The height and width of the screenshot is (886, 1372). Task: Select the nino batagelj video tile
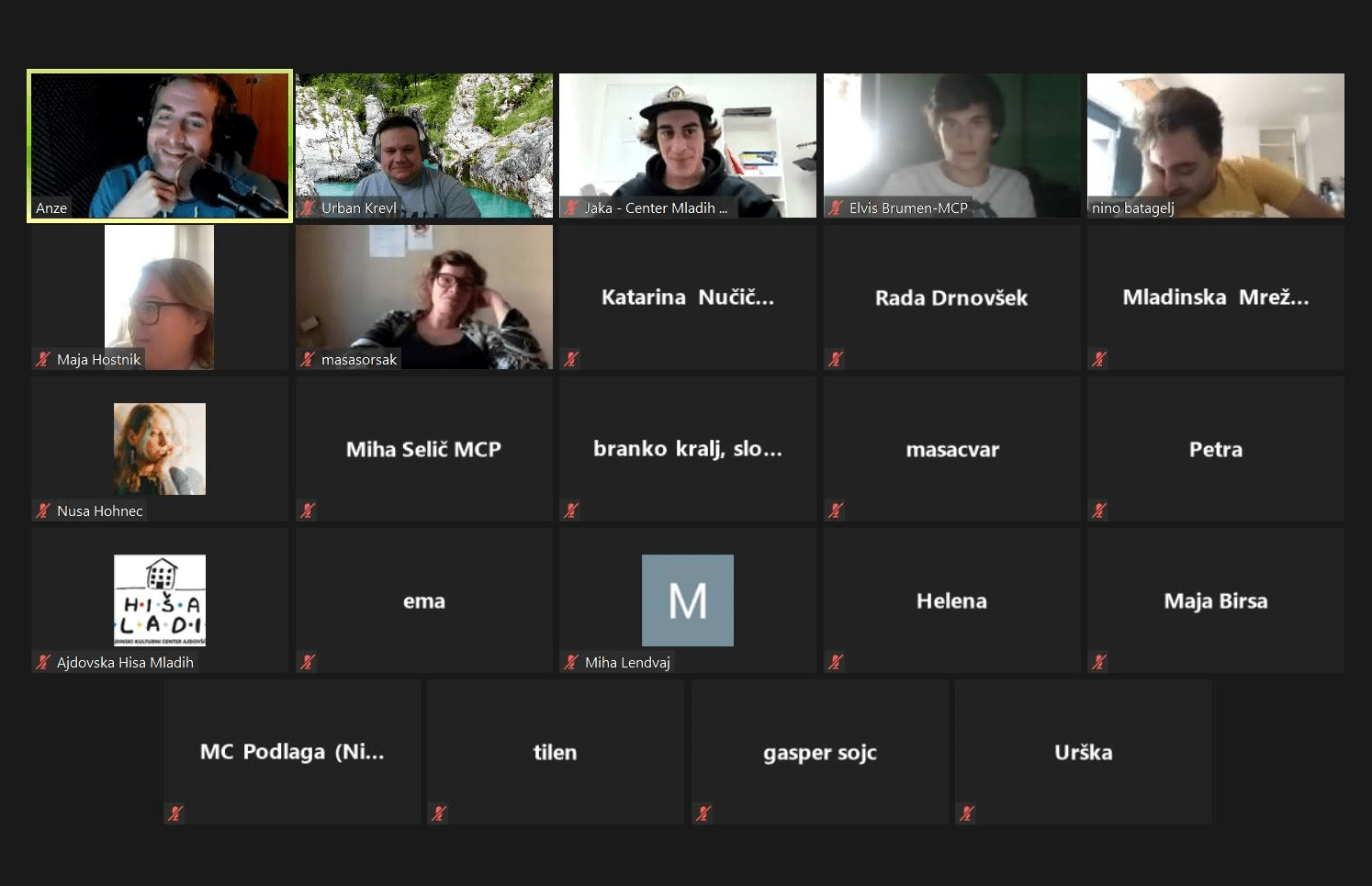pos(1215,145)
